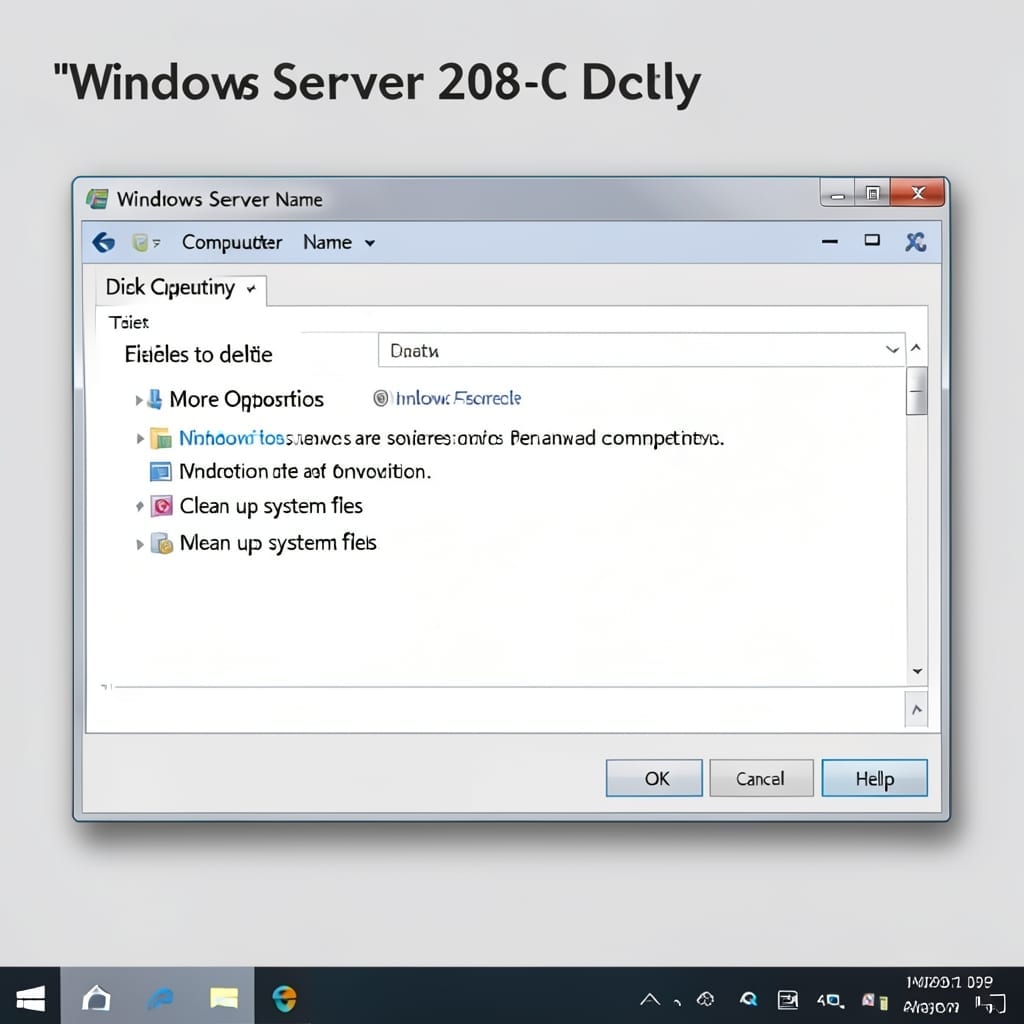
Task: Click the list scrollbar up arrow
Action: 916,348
